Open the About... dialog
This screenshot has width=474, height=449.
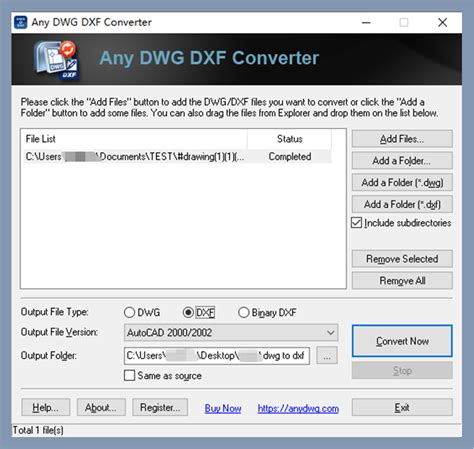coord(101,407)
